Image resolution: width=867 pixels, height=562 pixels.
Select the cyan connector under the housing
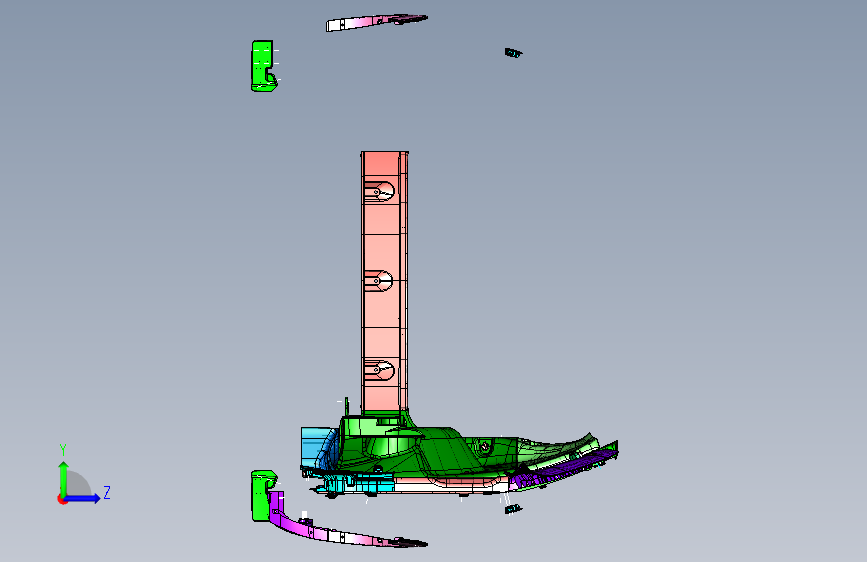click(x=359, y=484)
